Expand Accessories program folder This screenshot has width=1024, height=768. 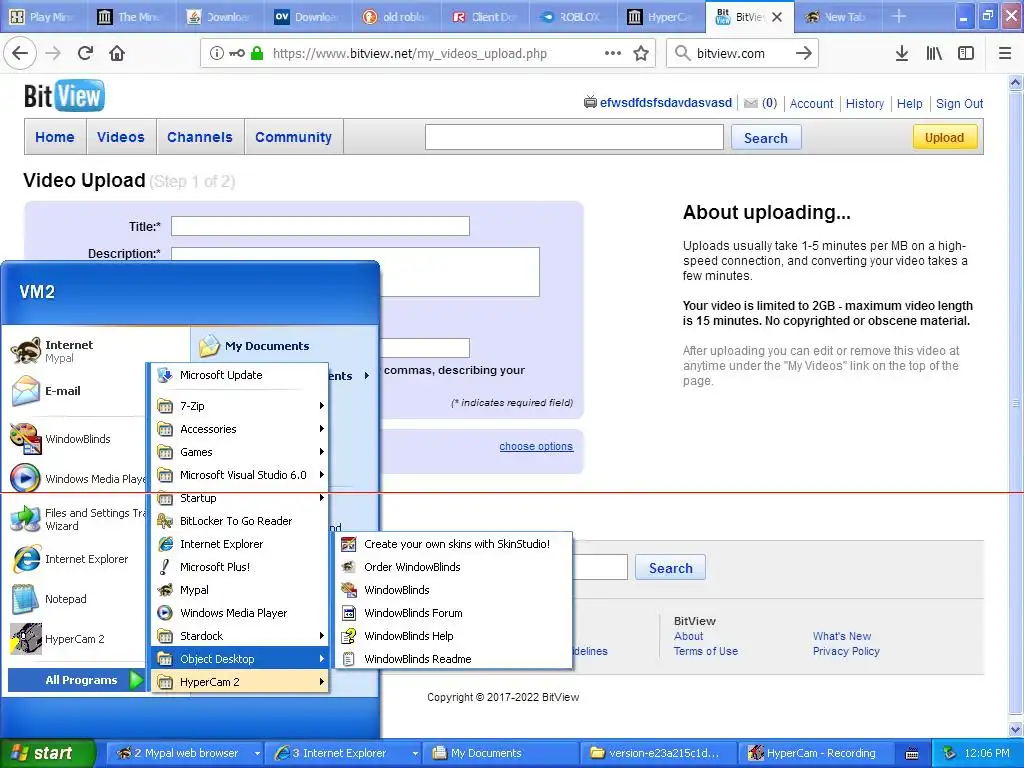click(x=240, y=429)
